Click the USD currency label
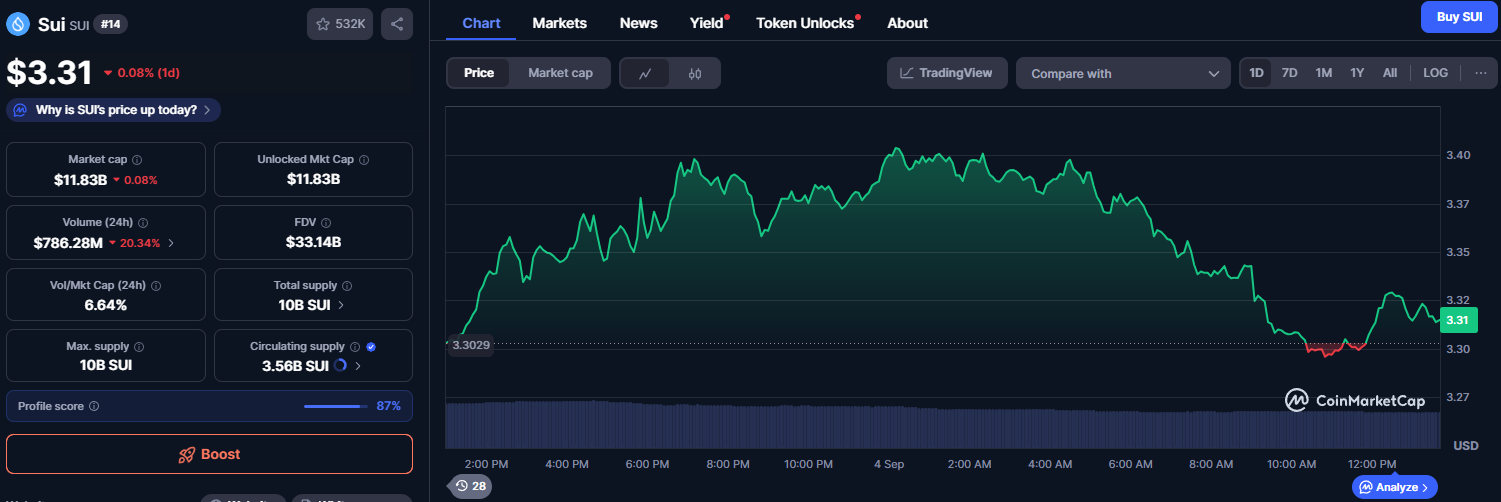This screenshot has height=502, width=1501. coord(1465,445)
